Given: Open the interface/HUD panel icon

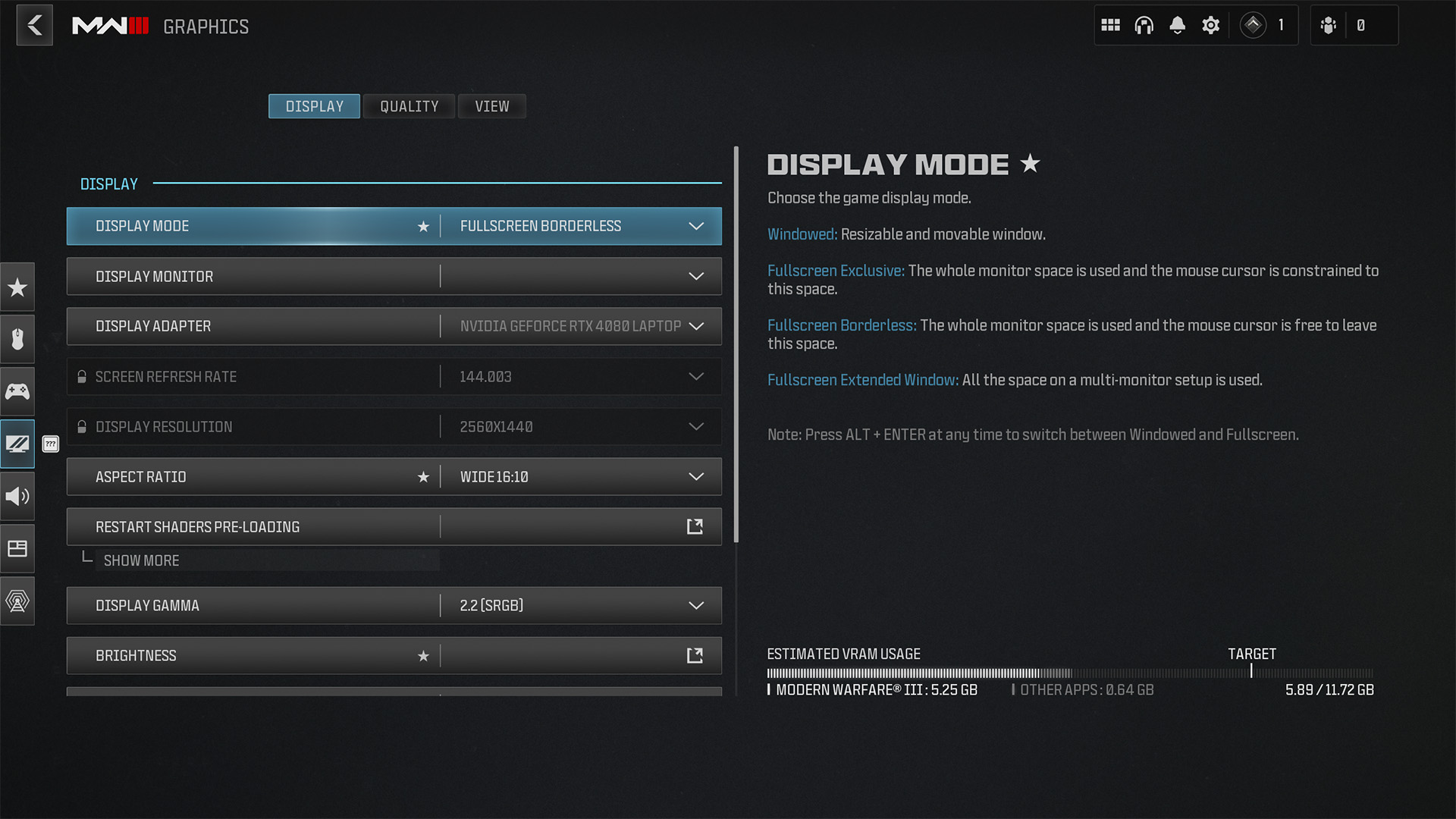Looking at the screenshot, I should tap(17, 548).
